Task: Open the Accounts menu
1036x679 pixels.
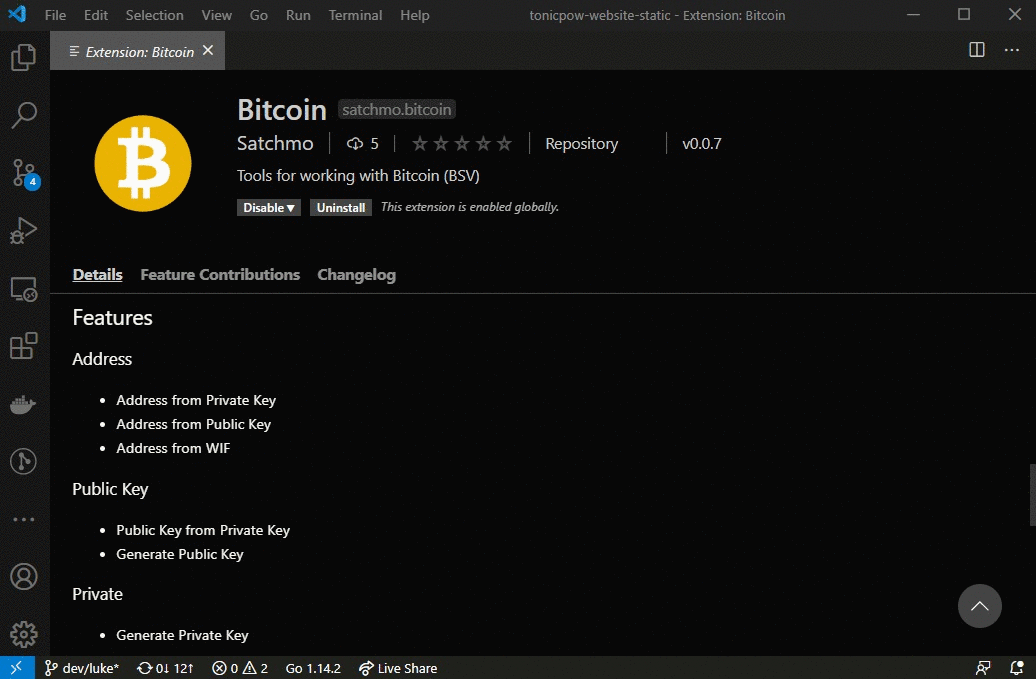Action: [24, 577]
